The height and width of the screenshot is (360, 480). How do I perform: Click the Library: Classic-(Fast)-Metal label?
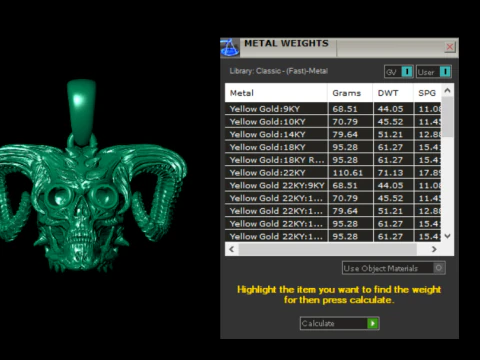coord(279,71)
